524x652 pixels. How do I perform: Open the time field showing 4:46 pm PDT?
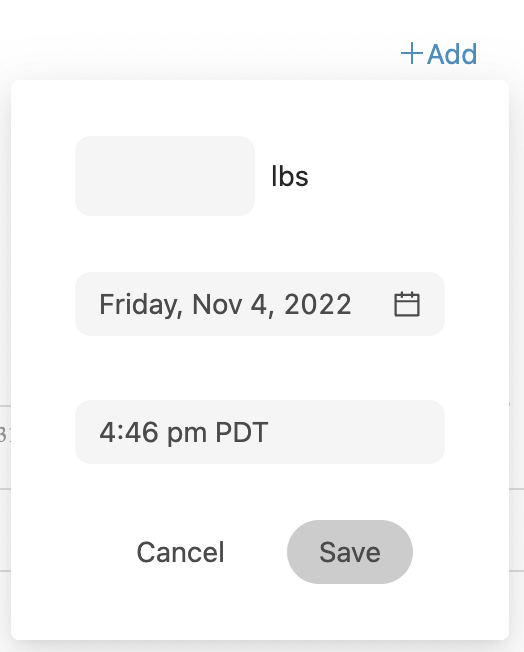click(260, 432)
